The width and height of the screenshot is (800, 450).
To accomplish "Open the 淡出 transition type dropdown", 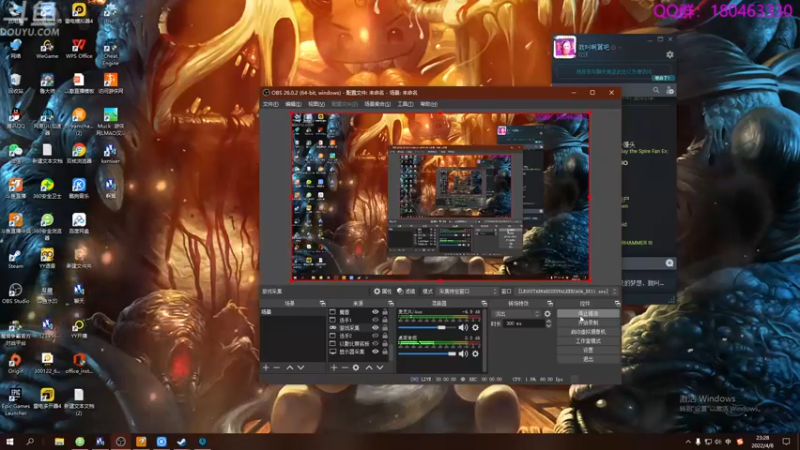I will (515, 314).
